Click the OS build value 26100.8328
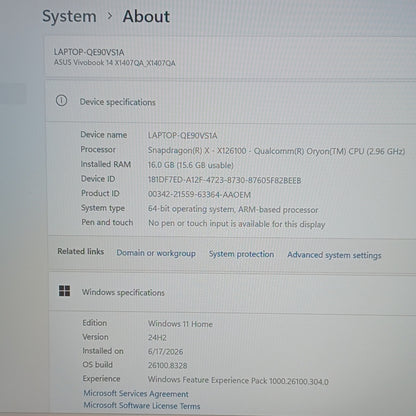The image size is (416, 416). 167,366
